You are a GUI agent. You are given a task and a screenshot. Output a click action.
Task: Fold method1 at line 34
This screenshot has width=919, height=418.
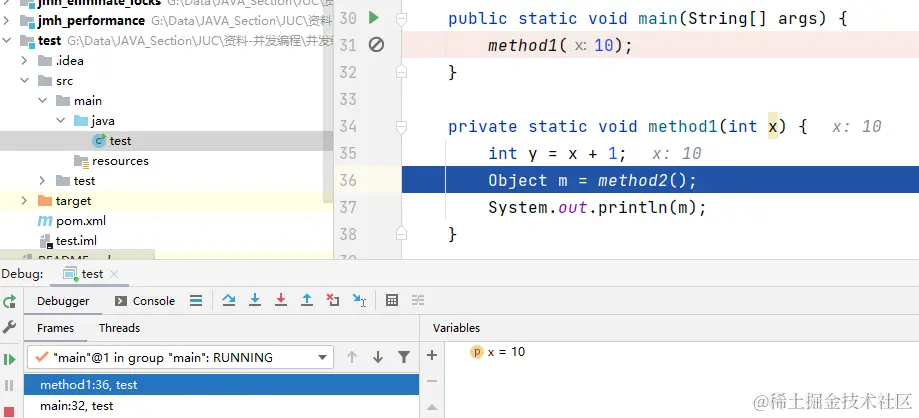pos(401,127)
